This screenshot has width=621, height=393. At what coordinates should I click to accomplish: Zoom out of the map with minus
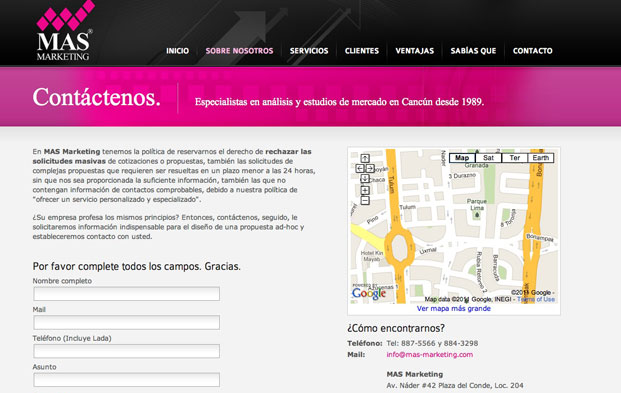pyautogui.click(x=365, y=200)
